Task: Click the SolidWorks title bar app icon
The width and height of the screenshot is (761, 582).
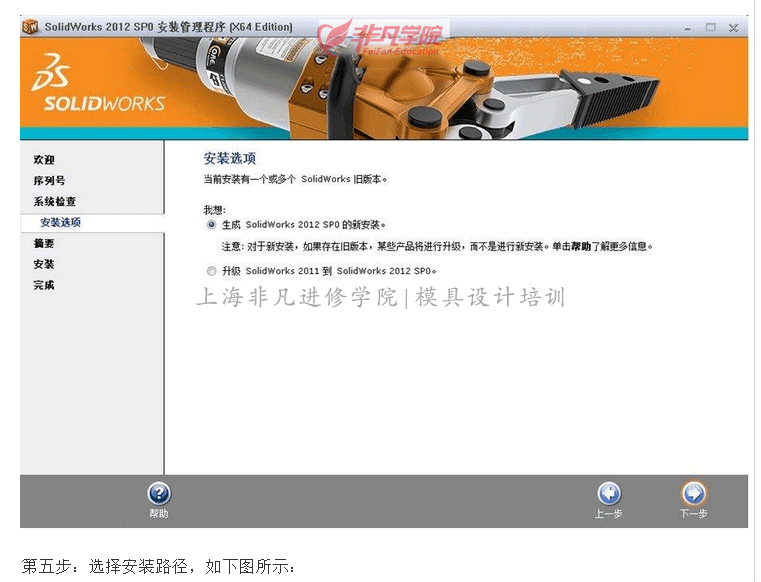Action: click(30, 27)
